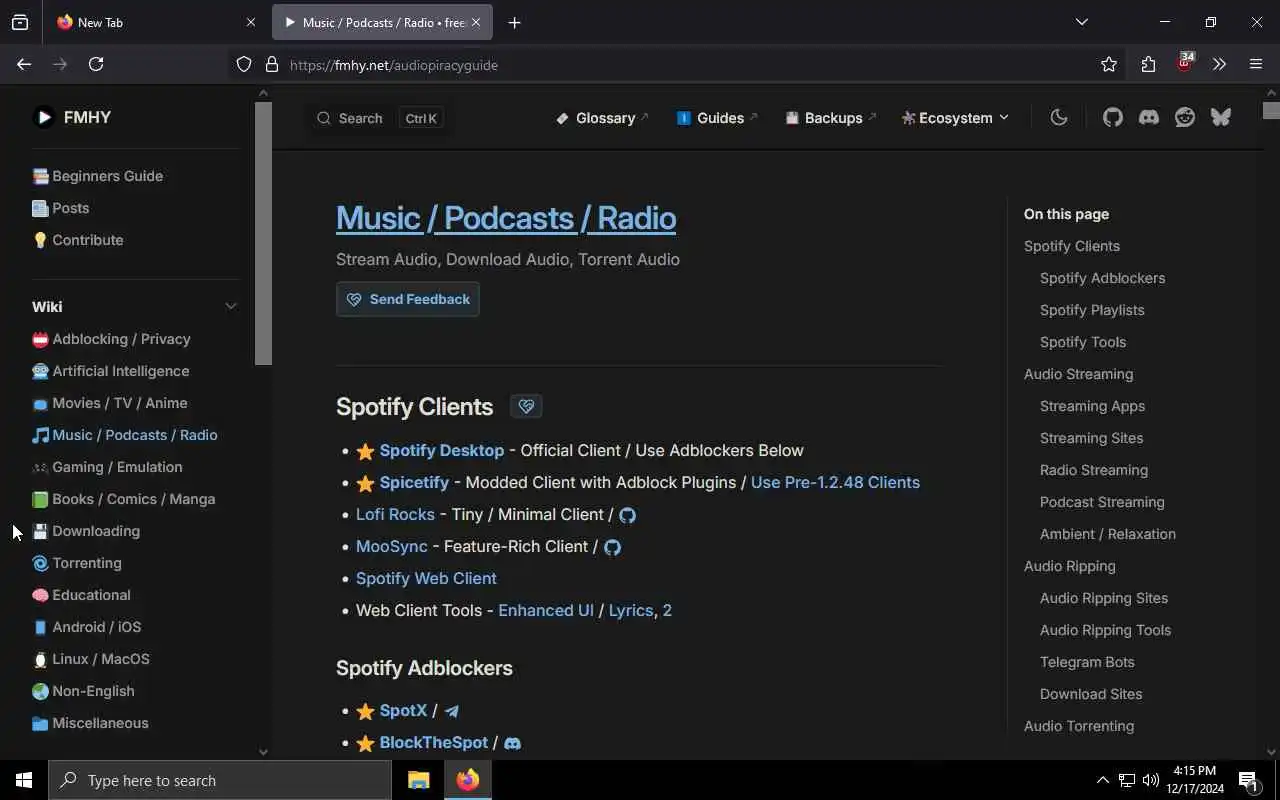
Task: Click the Send Feedback button
Action: (408, 299)
